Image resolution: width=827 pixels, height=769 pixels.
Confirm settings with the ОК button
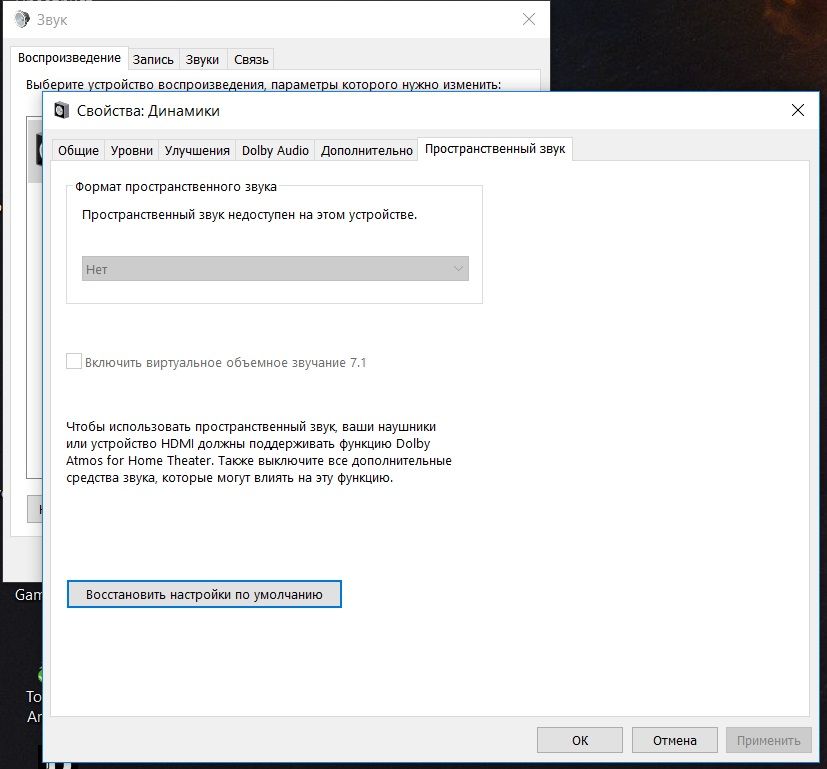[579, 740]
